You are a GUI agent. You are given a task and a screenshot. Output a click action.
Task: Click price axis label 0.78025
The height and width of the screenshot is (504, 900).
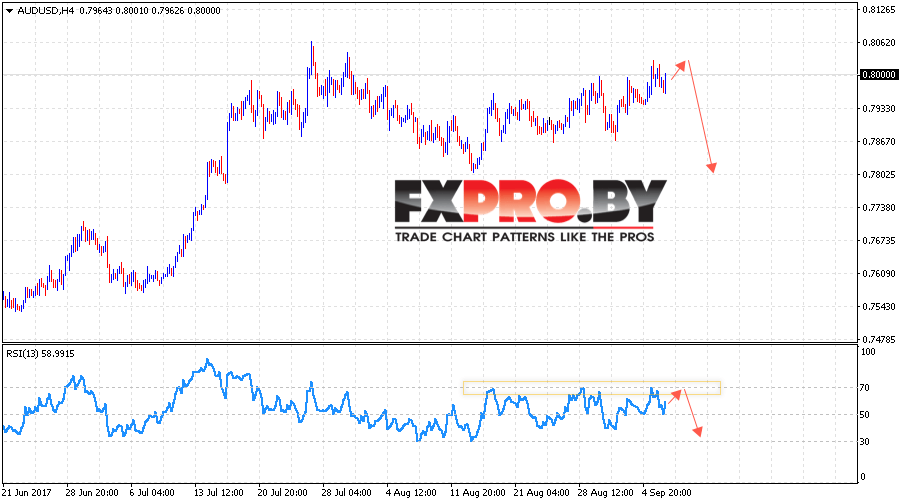pyautogui.click(x=879, y=175)
